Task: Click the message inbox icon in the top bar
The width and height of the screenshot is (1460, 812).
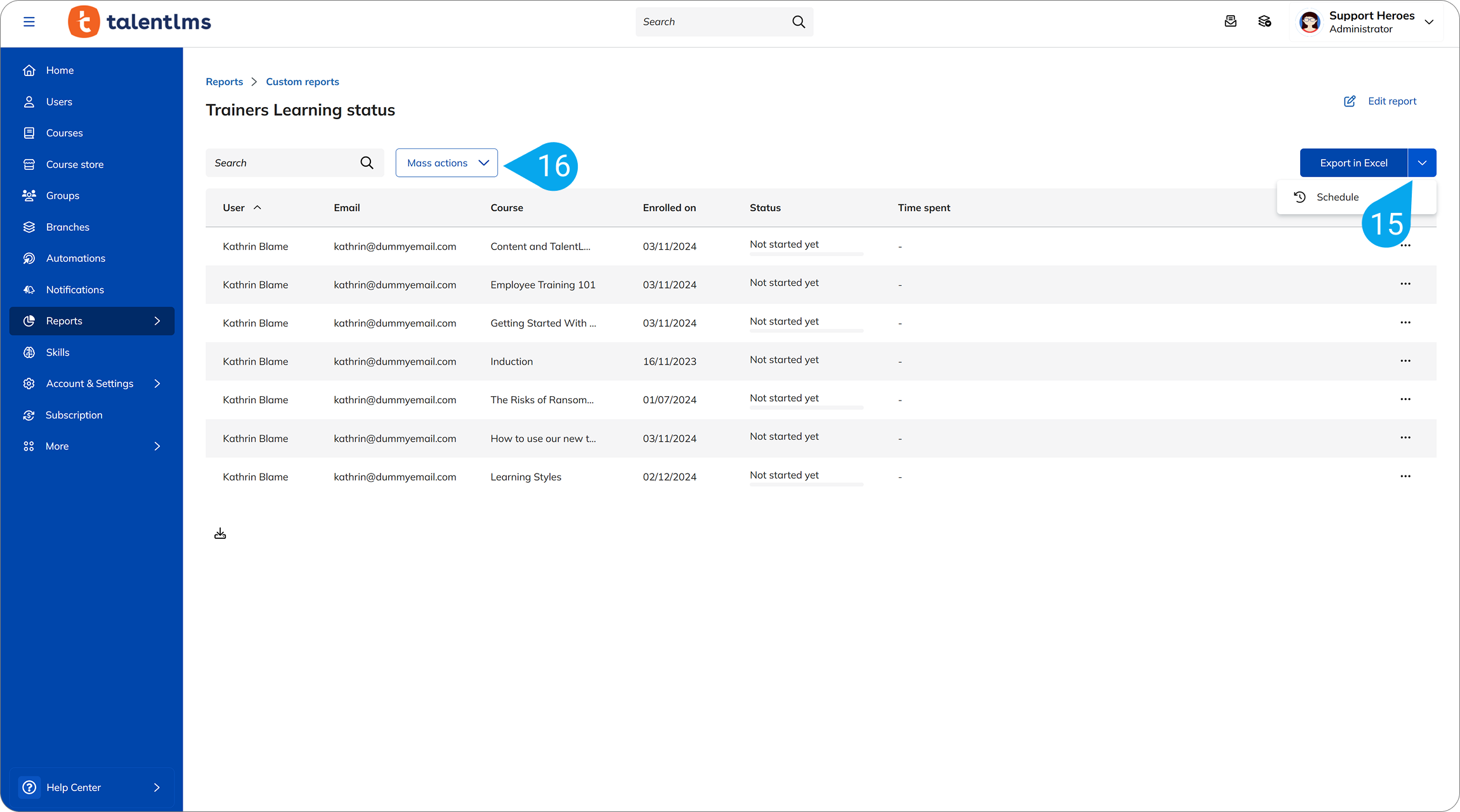Action: [x=1231, y=21]
